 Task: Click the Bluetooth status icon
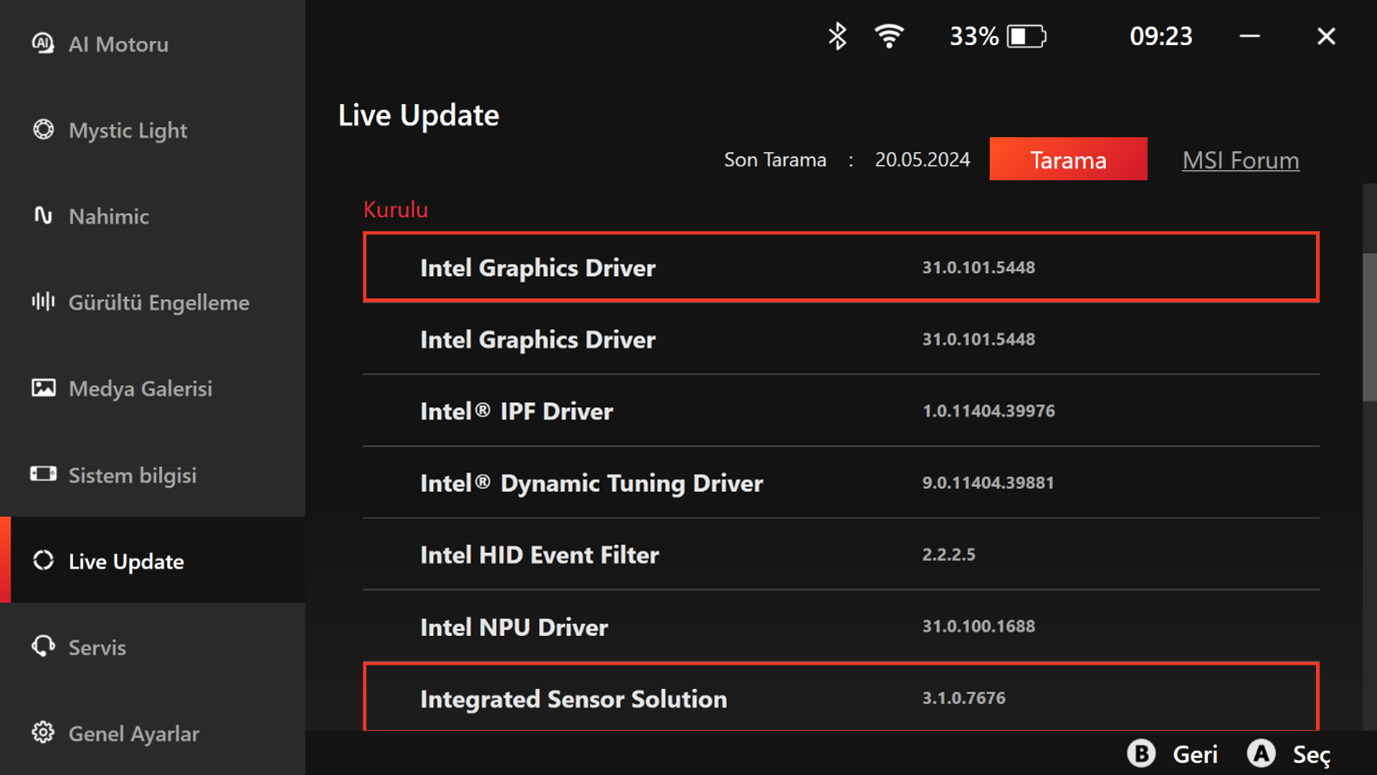[x=837, y=36]
